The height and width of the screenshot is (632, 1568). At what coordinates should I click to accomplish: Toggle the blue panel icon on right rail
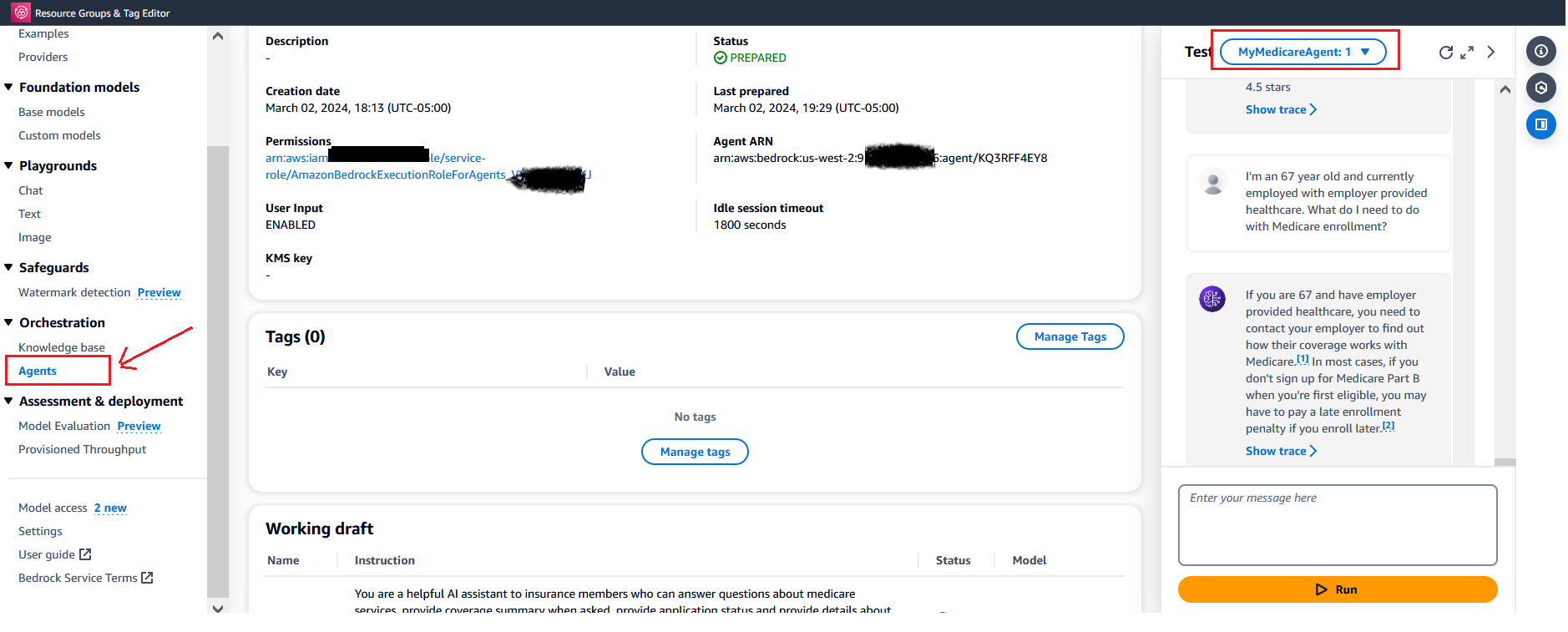coord(1541,124)
